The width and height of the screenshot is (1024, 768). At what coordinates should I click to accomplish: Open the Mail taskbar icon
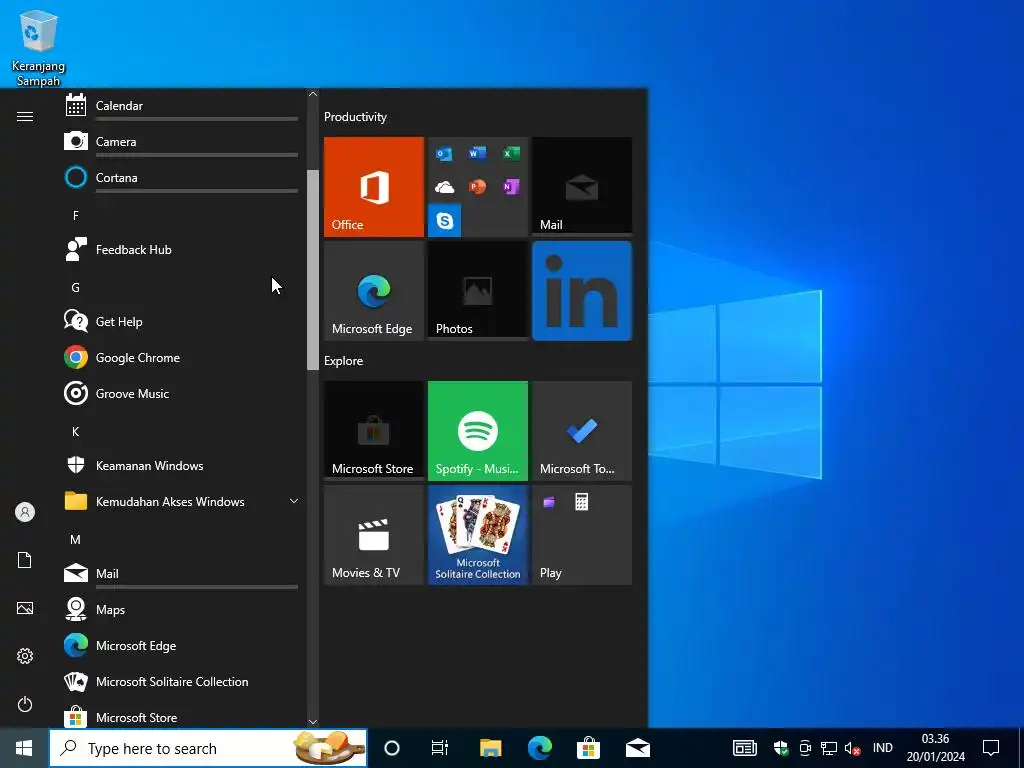coord(637,748)
